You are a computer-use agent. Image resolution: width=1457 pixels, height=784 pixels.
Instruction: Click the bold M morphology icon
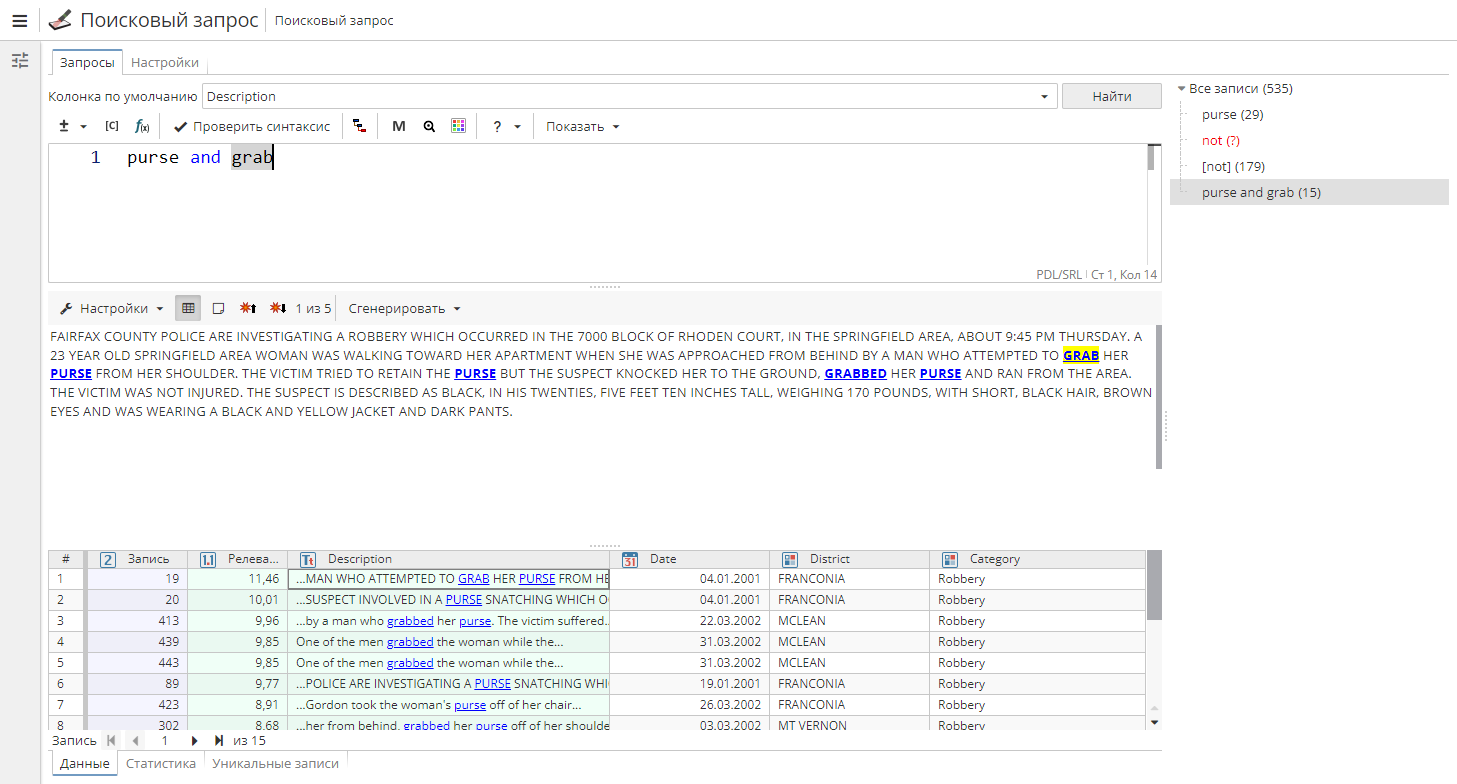399,126
